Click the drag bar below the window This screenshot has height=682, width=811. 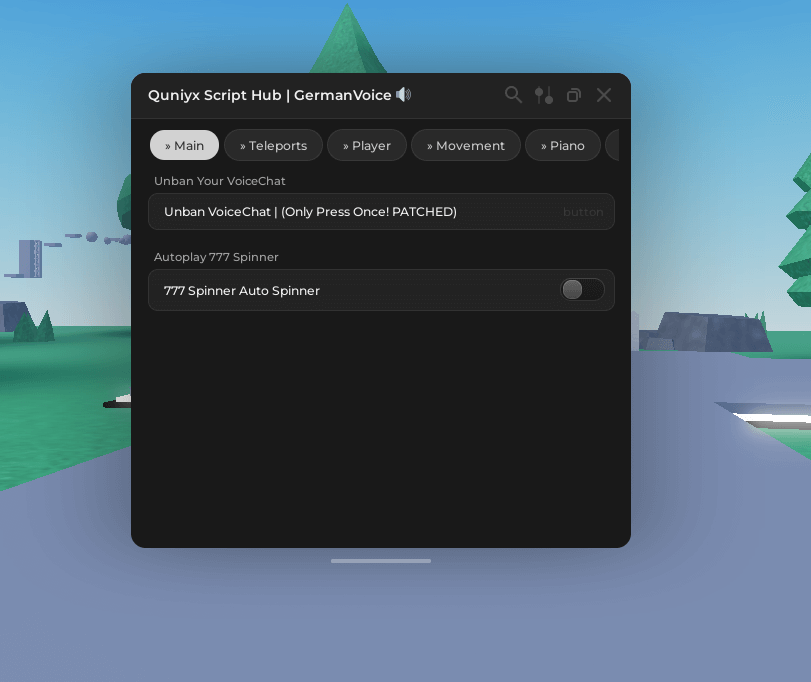pyautogui.click(x=381, y=561)
